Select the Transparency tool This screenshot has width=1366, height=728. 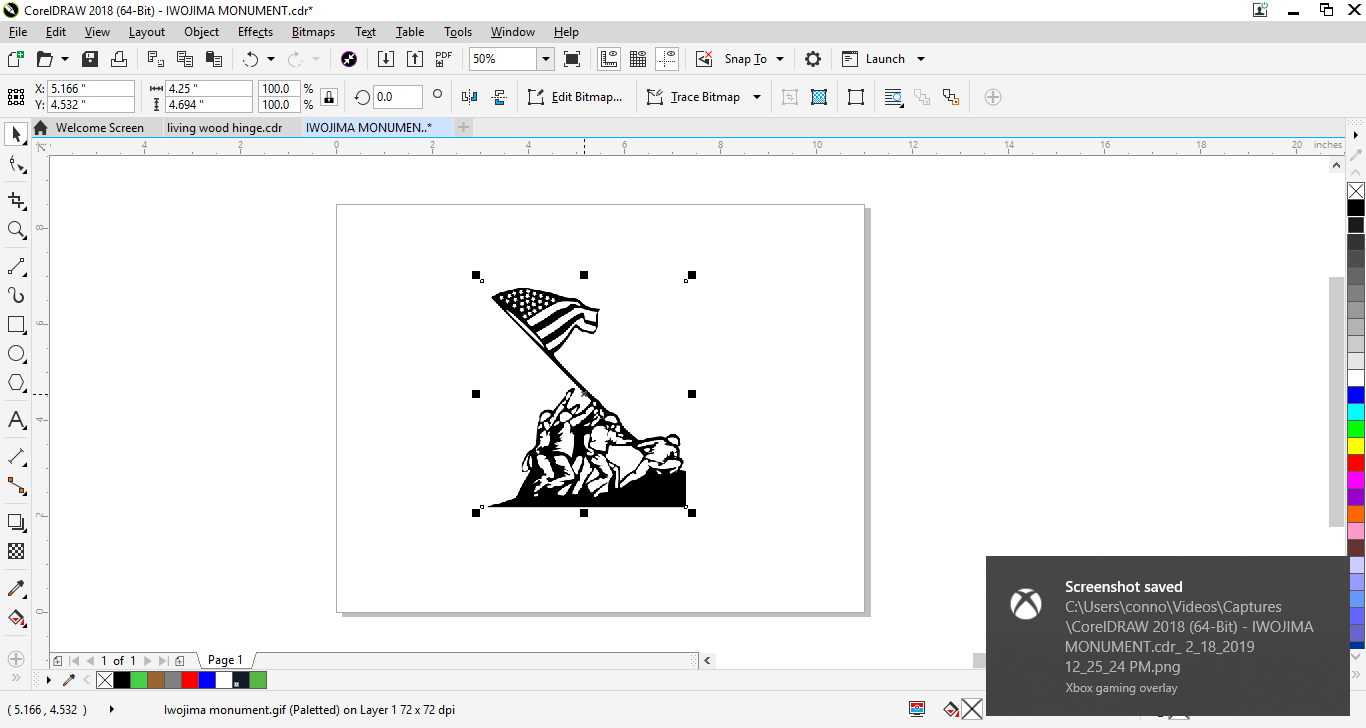coord(16,551)
